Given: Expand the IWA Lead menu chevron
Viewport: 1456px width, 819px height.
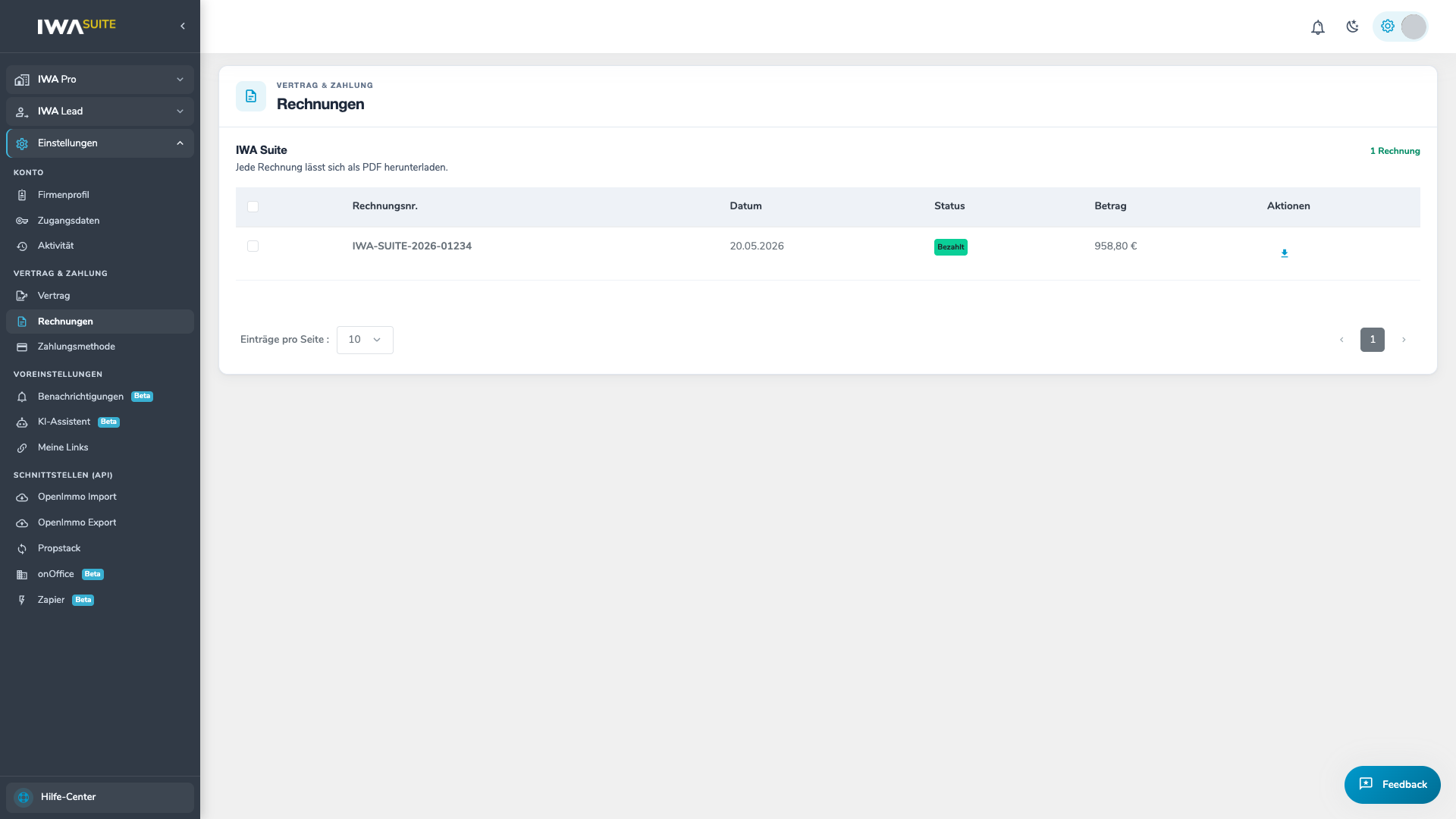Looking at the screenshot, I should click(x=180, y=111).
